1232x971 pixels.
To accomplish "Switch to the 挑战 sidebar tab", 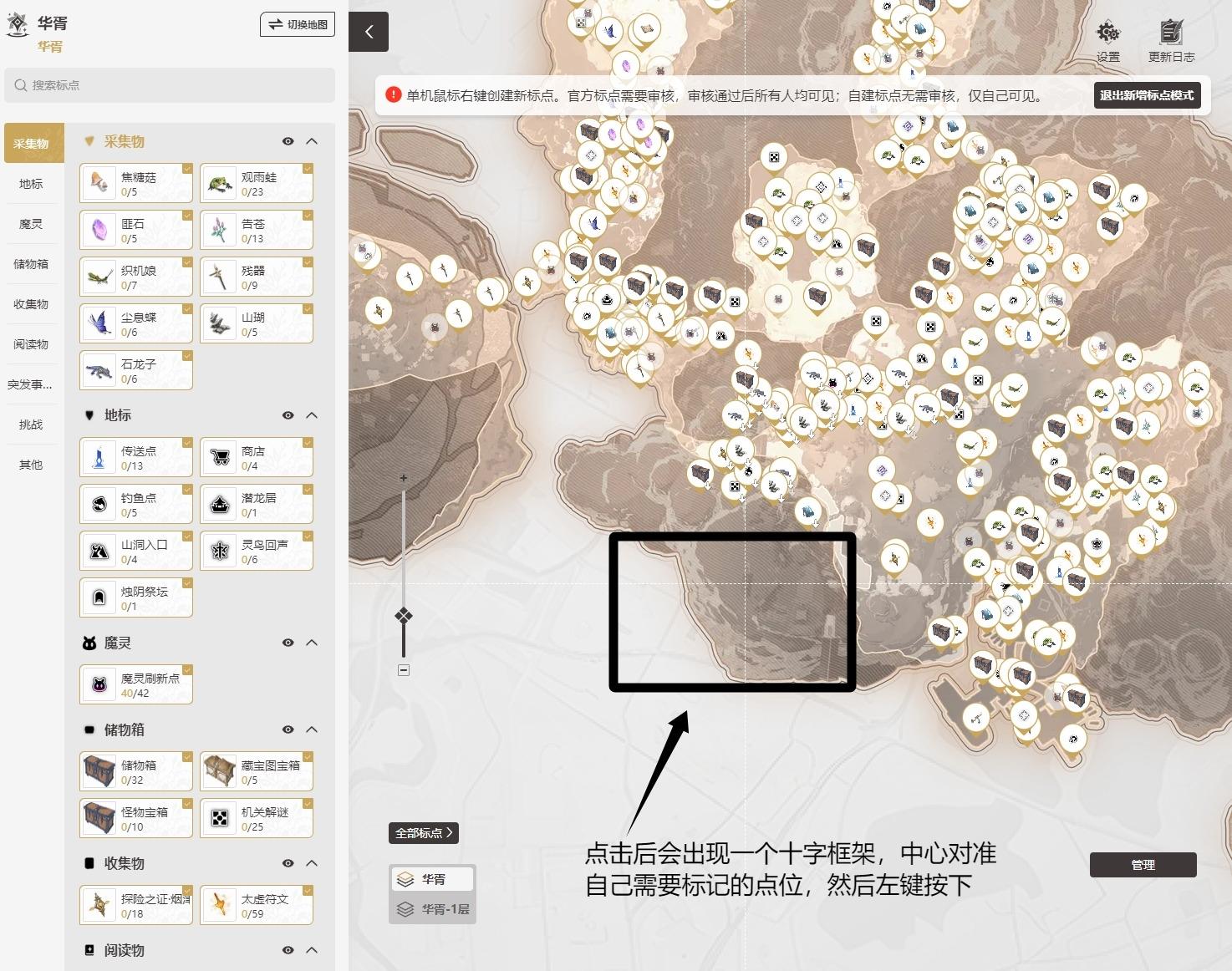I will tap(31, 424).
